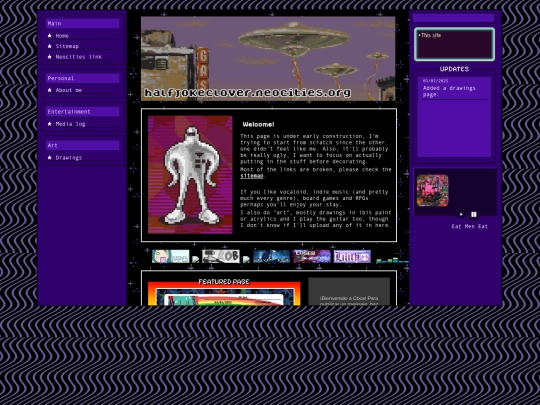540x405 pixels.
Task: Click the star icon beside Neocities link
Action: pyautogui.click(x=50, y=57)
